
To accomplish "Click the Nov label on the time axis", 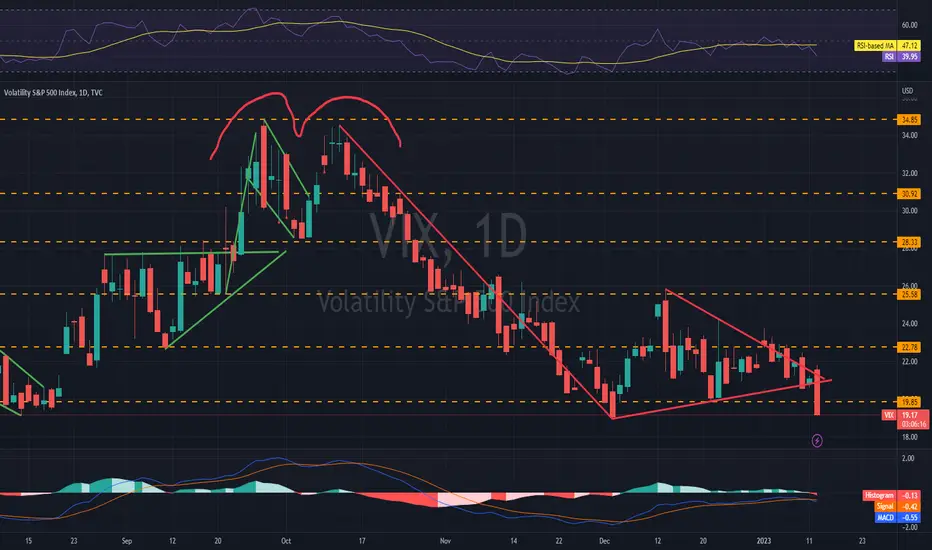I will click(445, 541).
